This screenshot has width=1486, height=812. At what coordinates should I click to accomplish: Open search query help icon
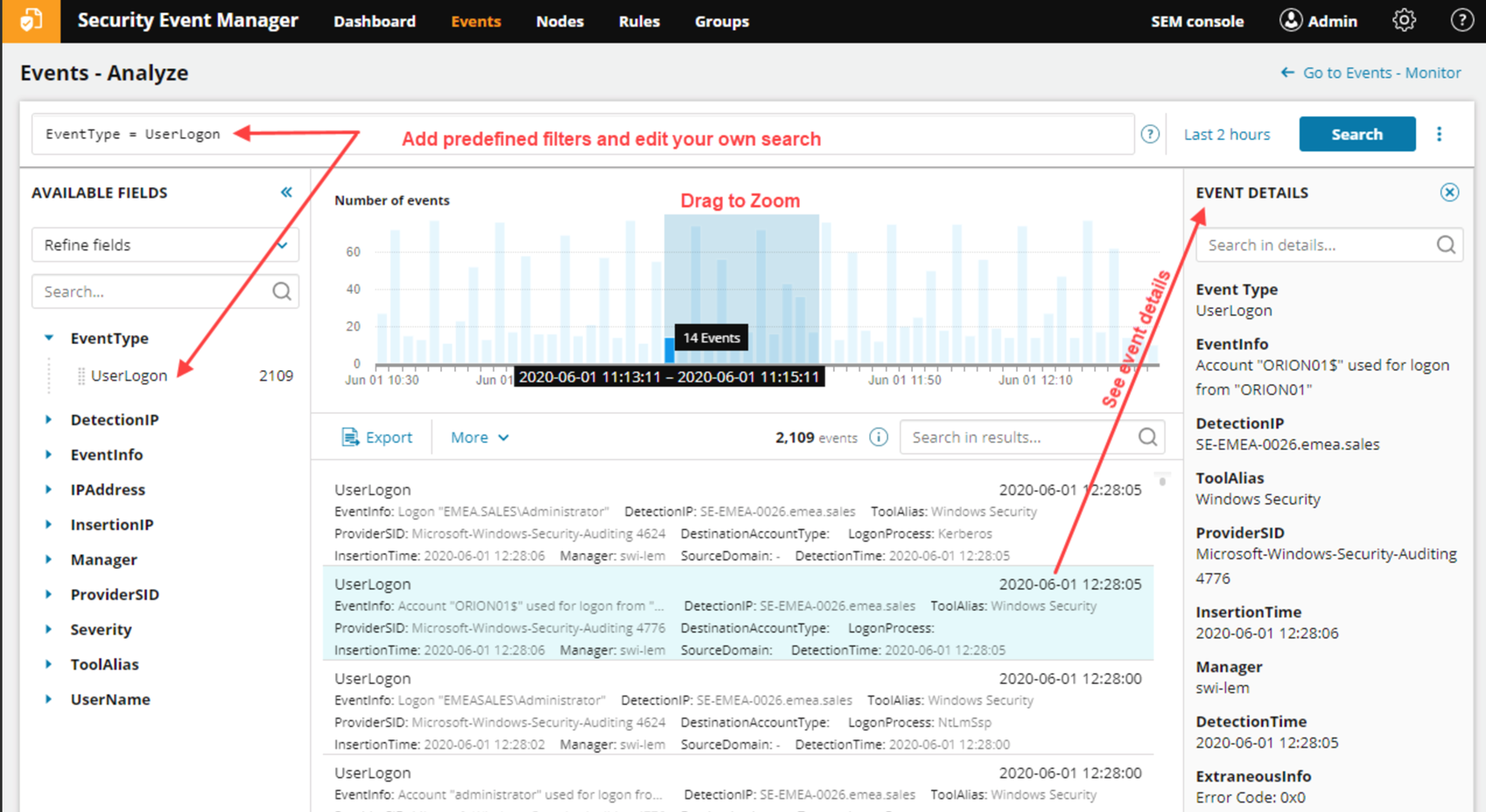[x=1150, y=134]
